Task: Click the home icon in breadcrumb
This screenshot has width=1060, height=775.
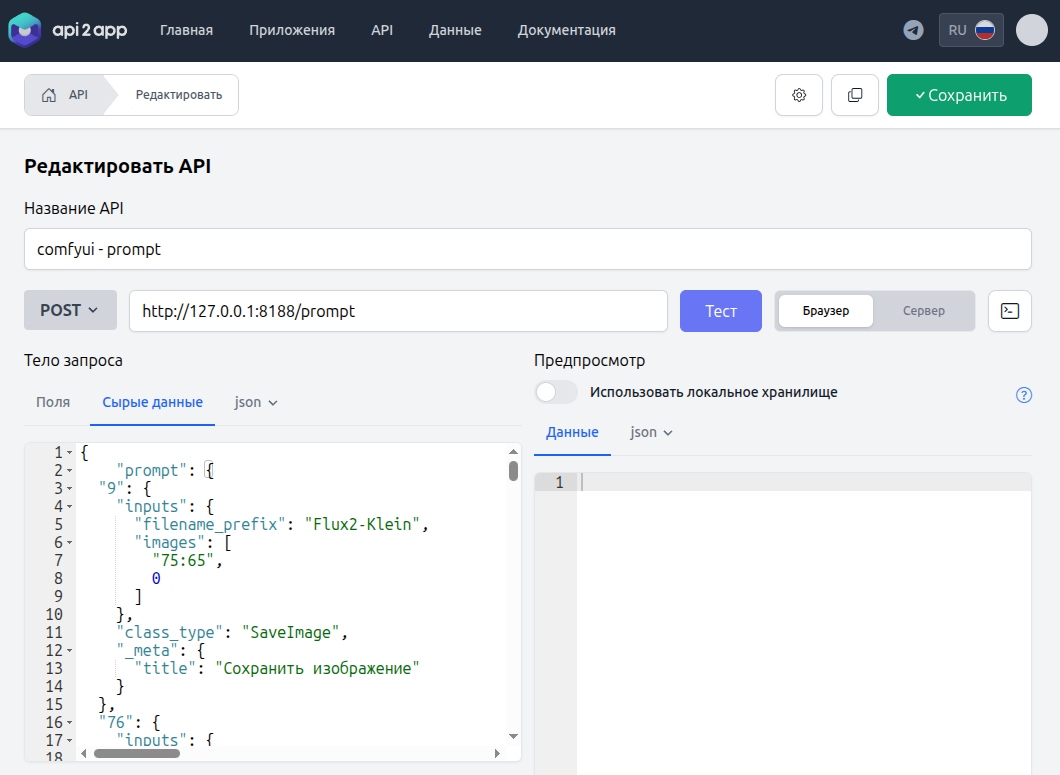Action: coord(49,95)
